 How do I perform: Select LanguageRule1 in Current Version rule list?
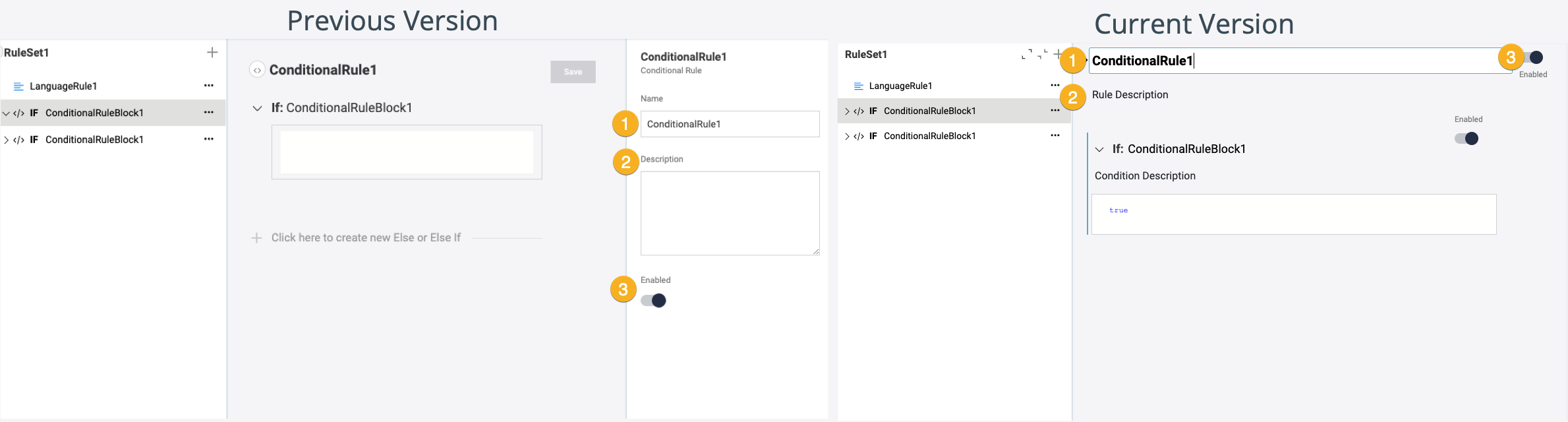(900, 86)
